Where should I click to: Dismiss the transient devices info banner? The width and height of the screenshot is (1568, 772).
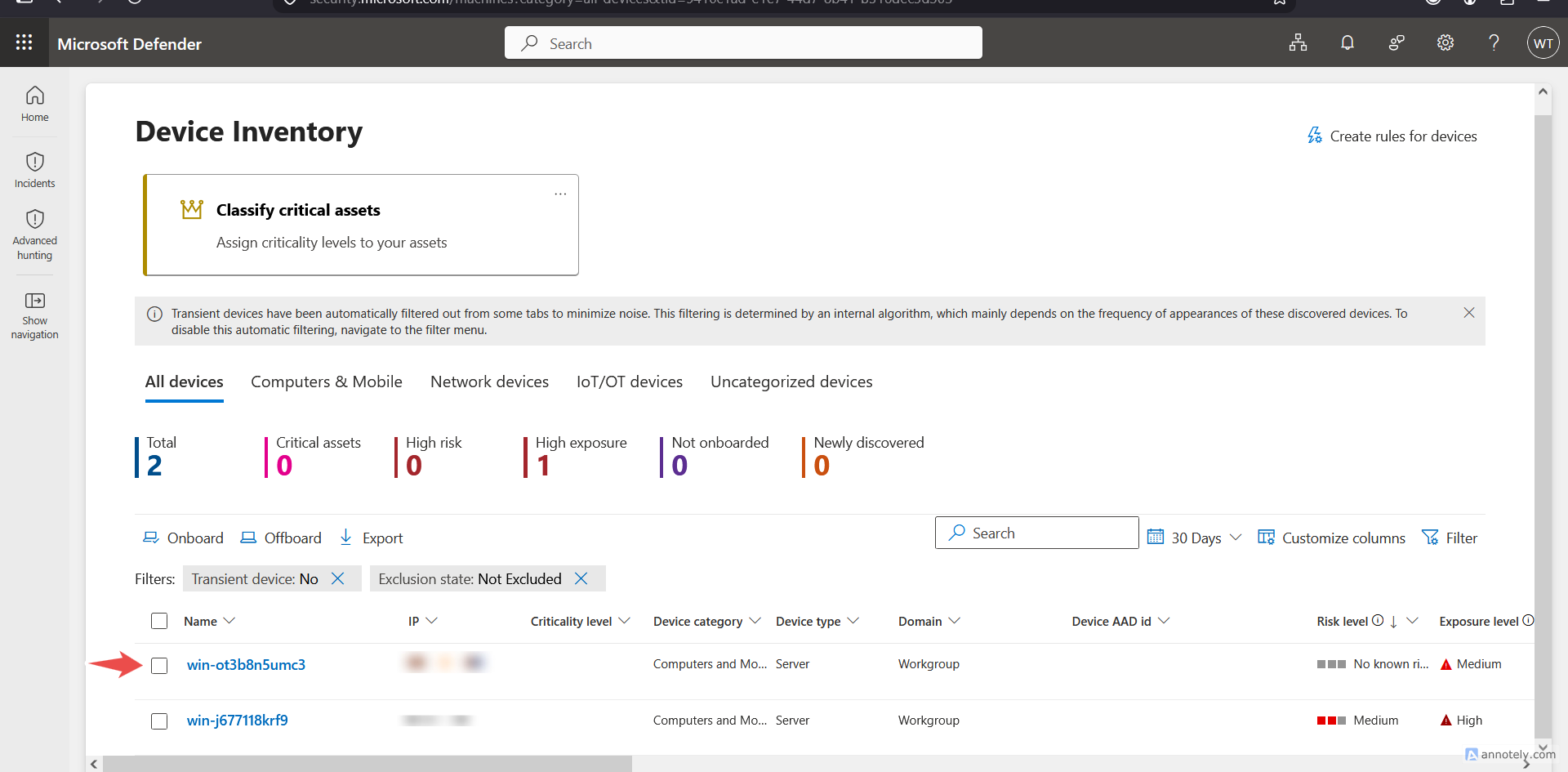(x=1469, y=313)
